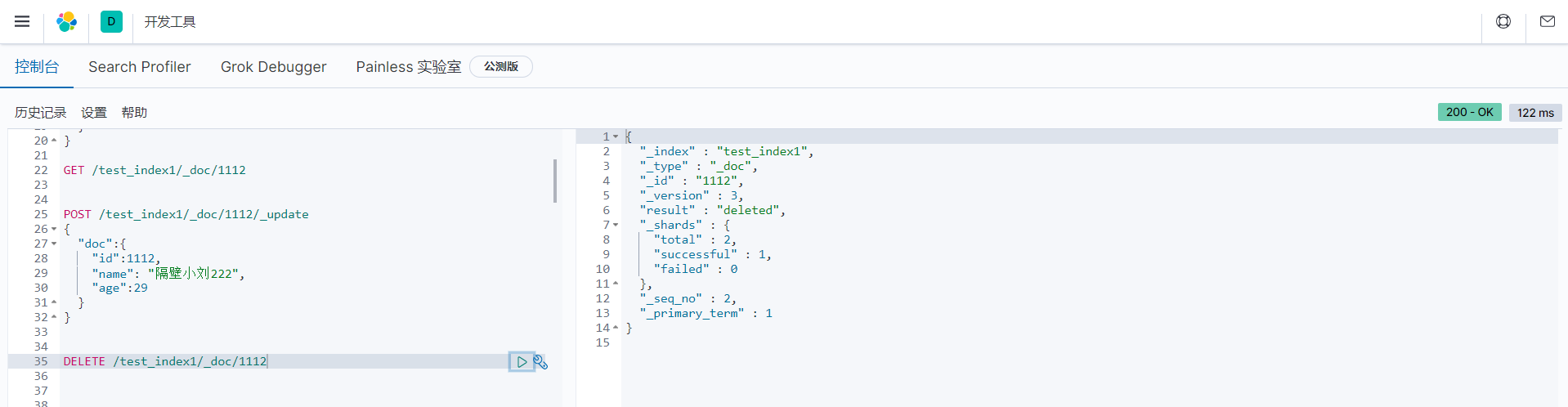Click the green D space avatar
Viewport: 1568px width, 407px height.
111,21
